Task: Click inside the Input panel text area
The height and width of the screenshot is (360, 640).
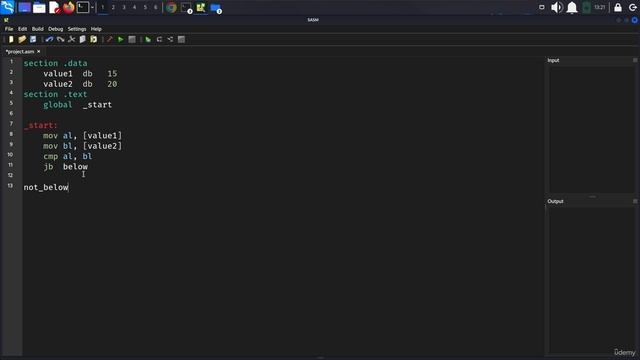Action: [x=591, y=129]
